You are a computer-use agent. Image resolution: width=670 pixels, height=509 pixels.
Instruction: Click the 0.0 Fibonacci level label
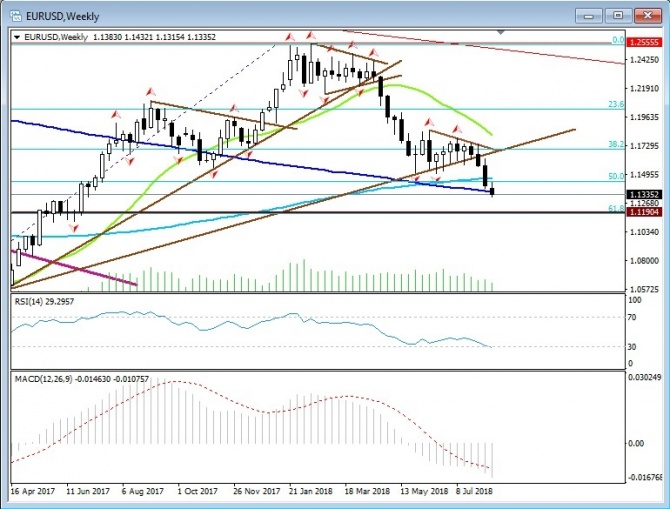click(618, 40)
